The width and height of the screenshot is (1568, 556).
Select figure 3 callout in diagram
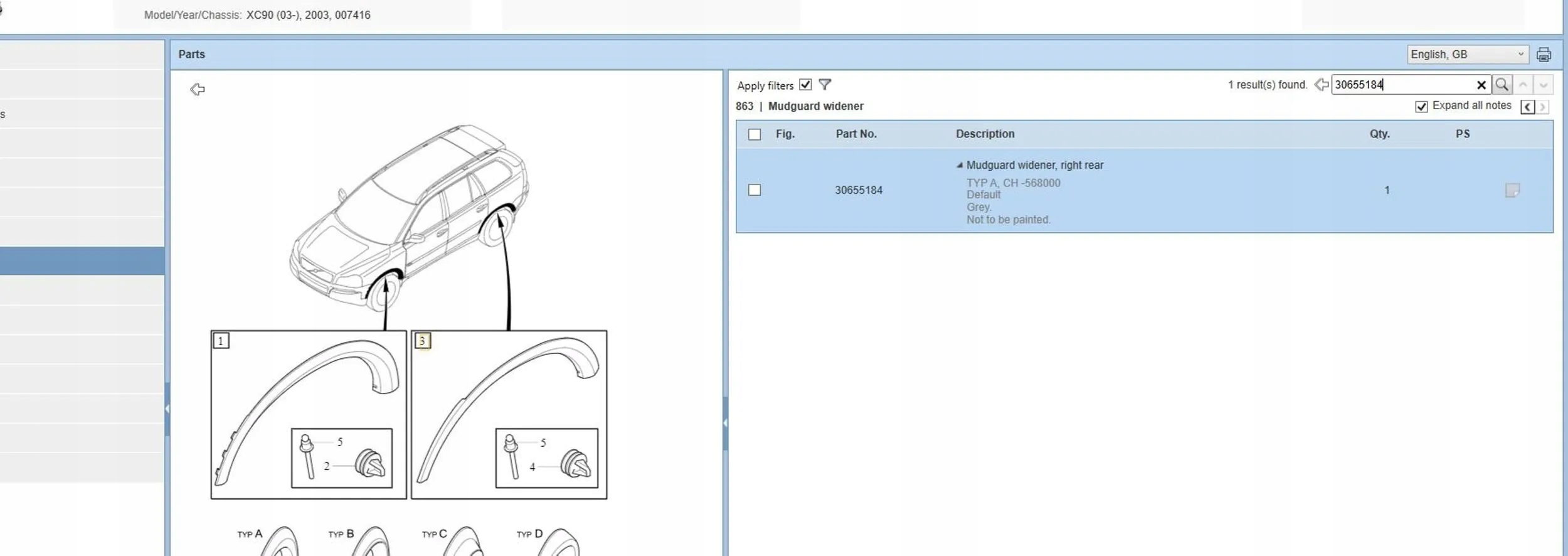click(422, 341)
